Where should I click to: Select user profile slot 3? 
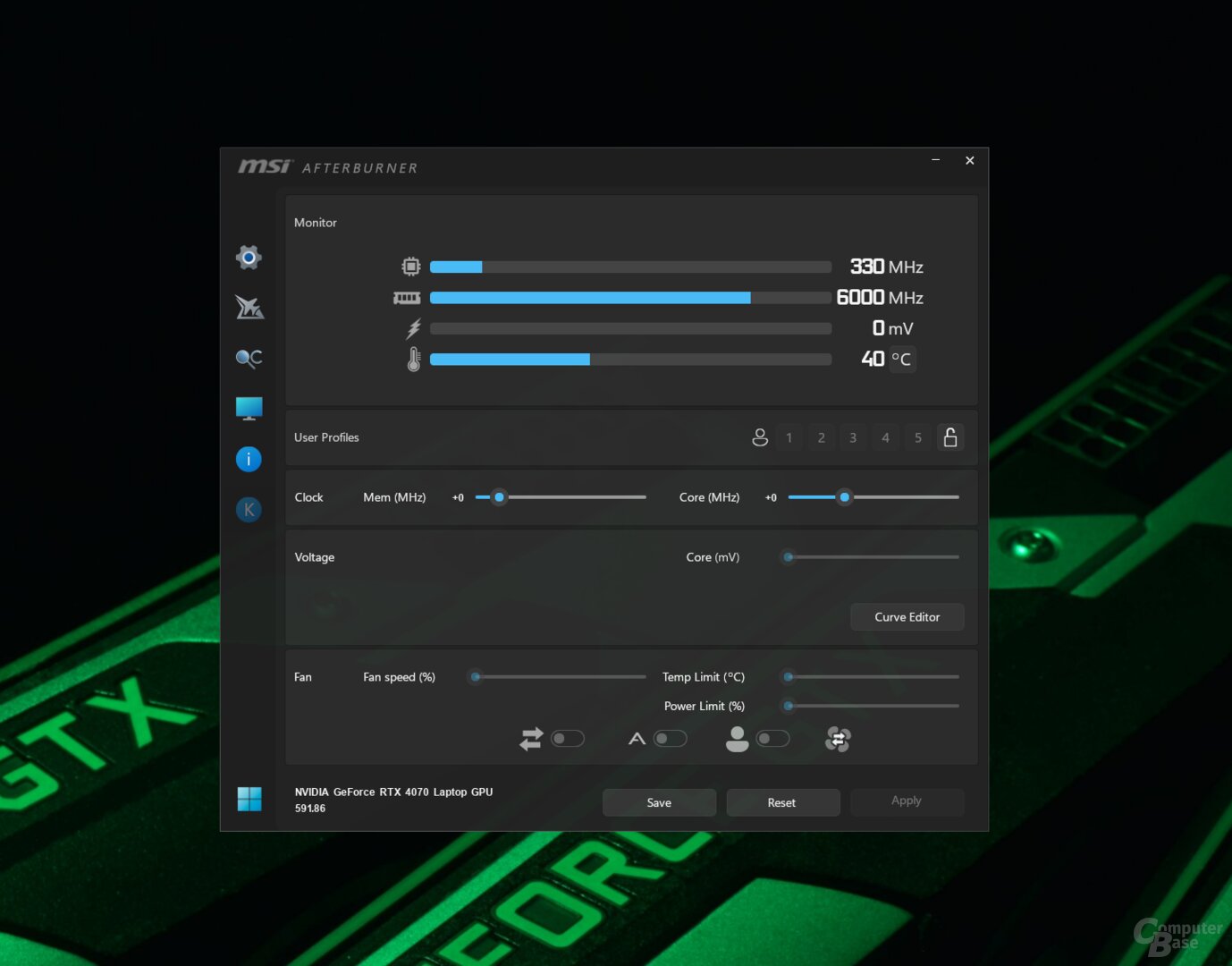tap(853, 437)
